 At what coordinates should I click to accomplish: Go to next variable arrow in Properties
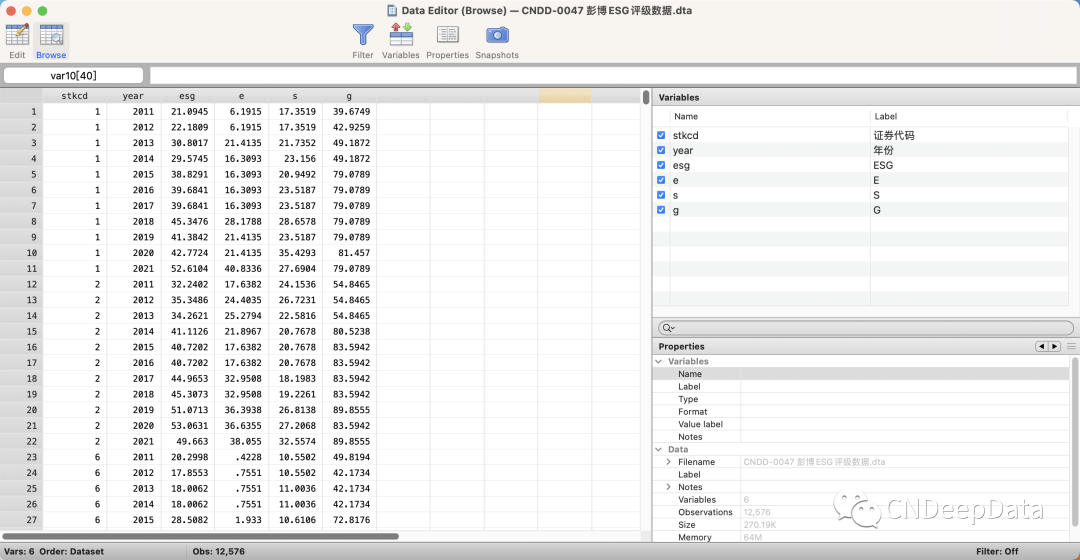tap(1055, 346)
